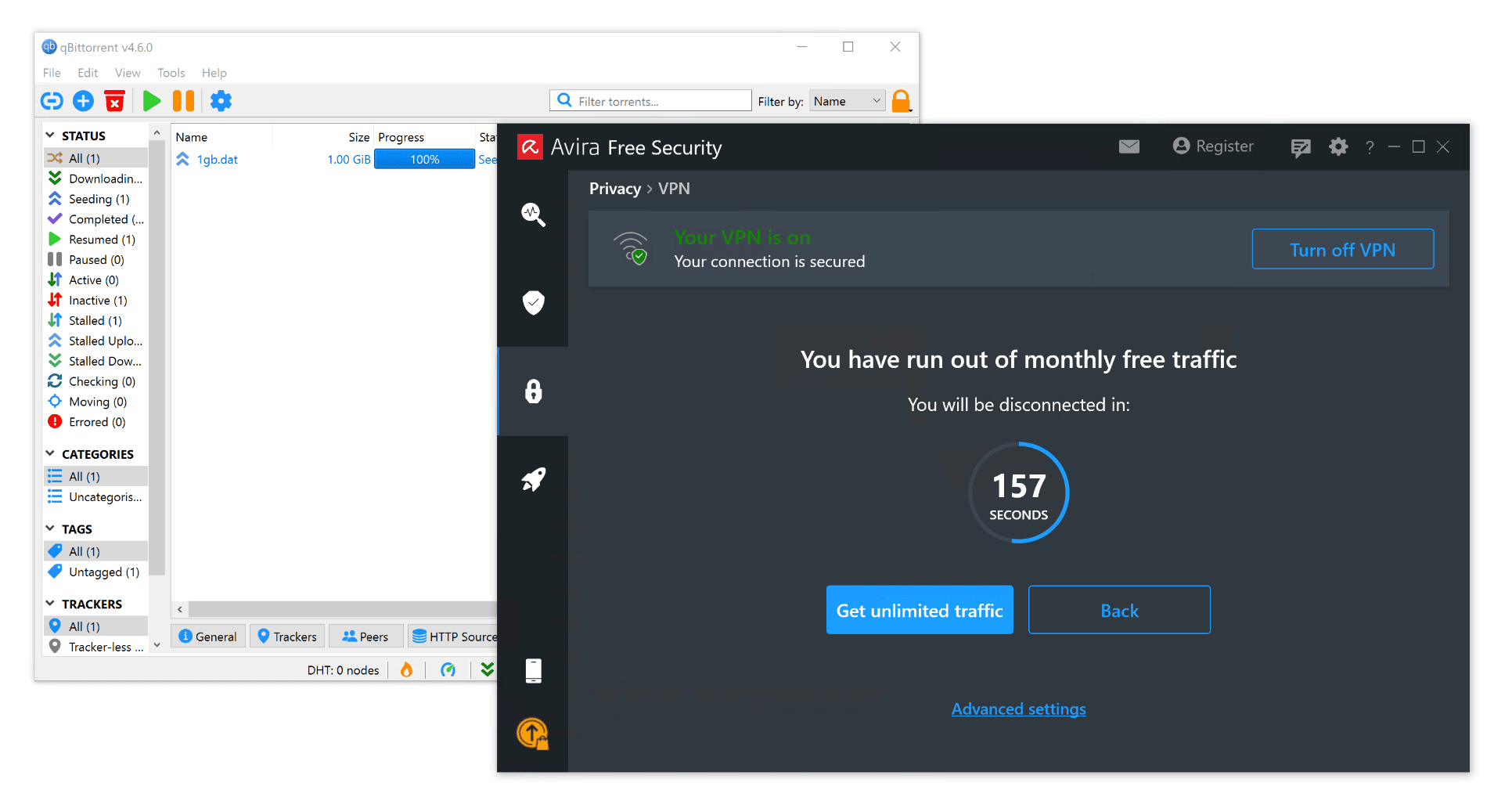Open Avira mail envelope icon
The height and width of the screenshot is (808, 1512).
pos(1129,146)
